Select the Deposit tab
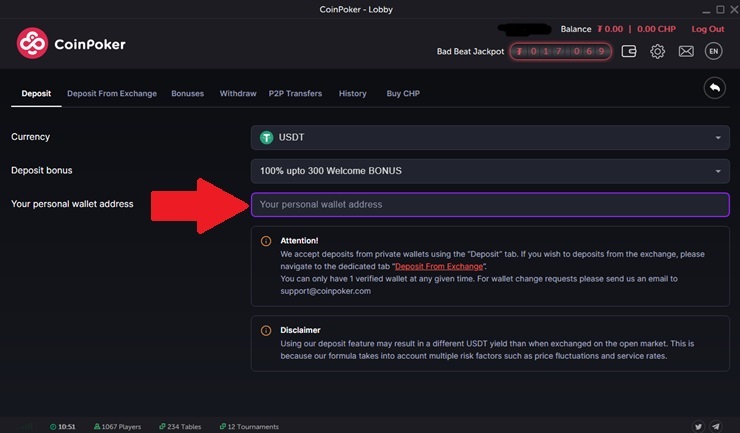 36,93
